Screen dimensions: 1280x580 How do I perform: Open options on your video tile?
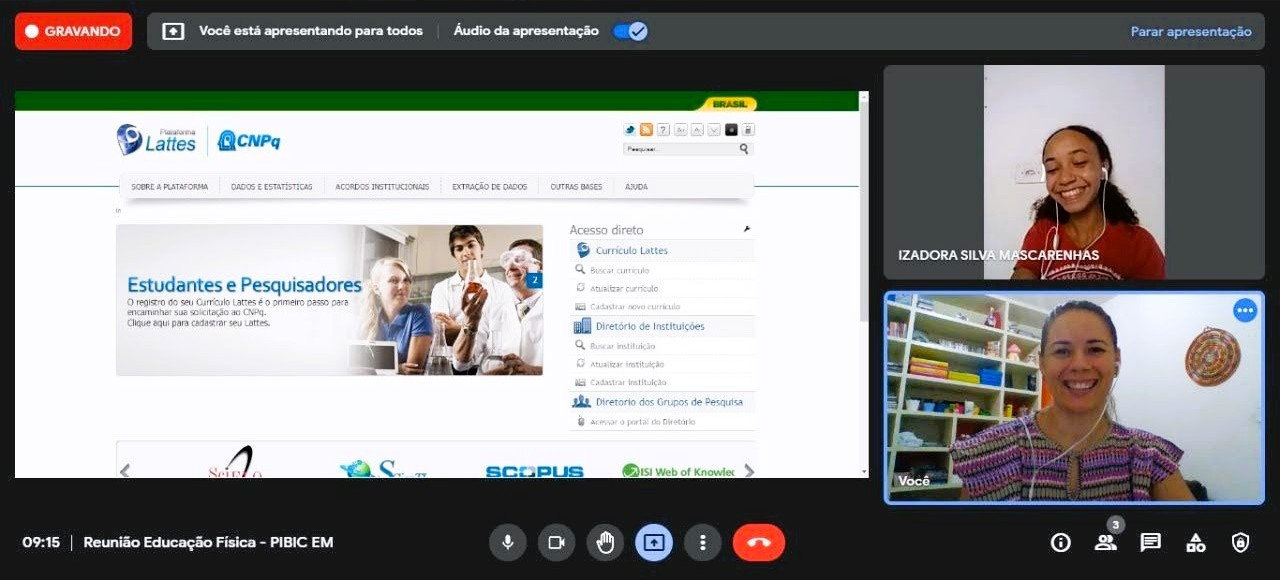pyautogui.click(x=1244, y=310)
